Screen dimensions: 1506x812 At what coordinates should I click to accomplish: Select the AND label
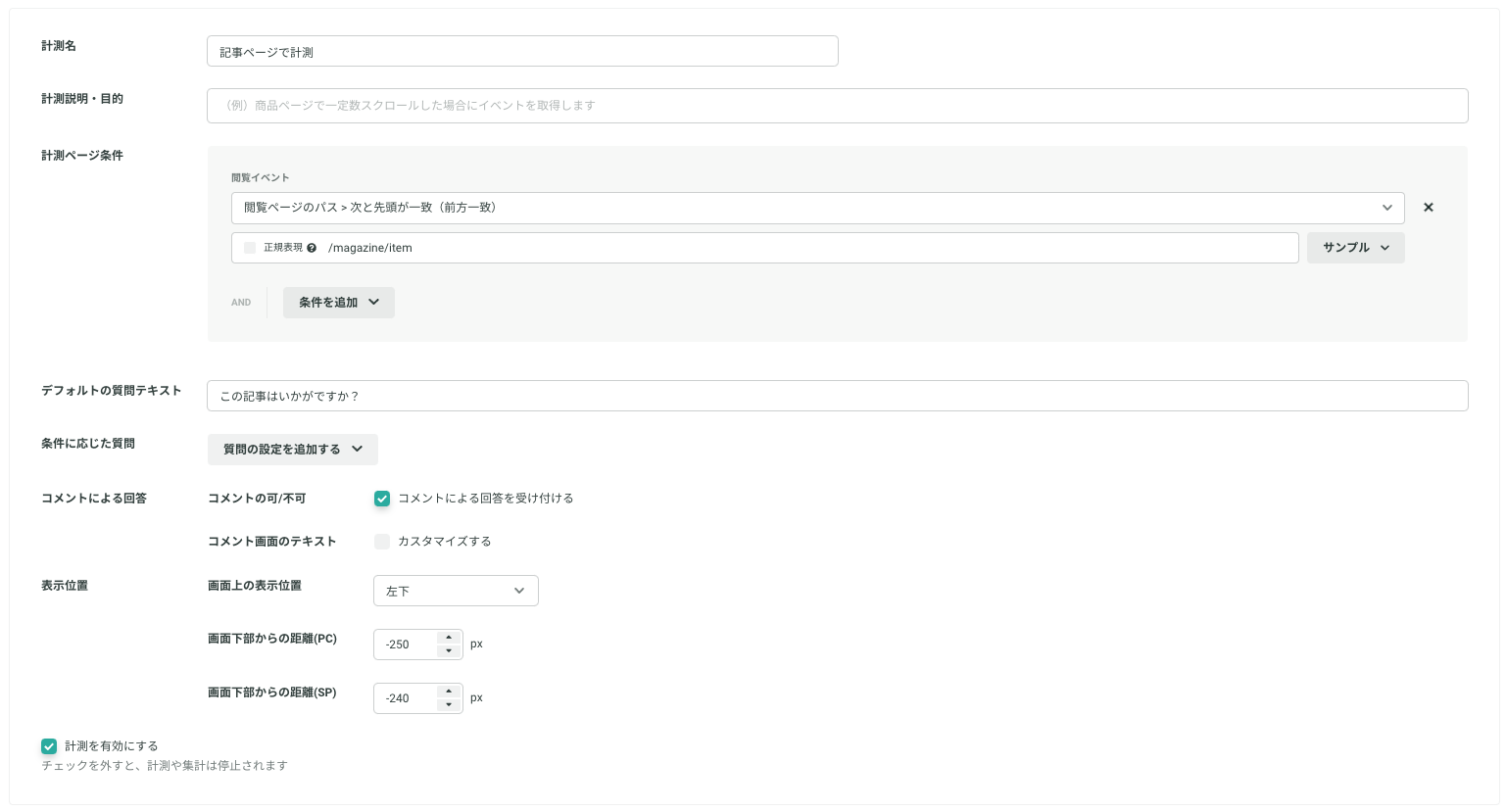[x=241, y=303]
